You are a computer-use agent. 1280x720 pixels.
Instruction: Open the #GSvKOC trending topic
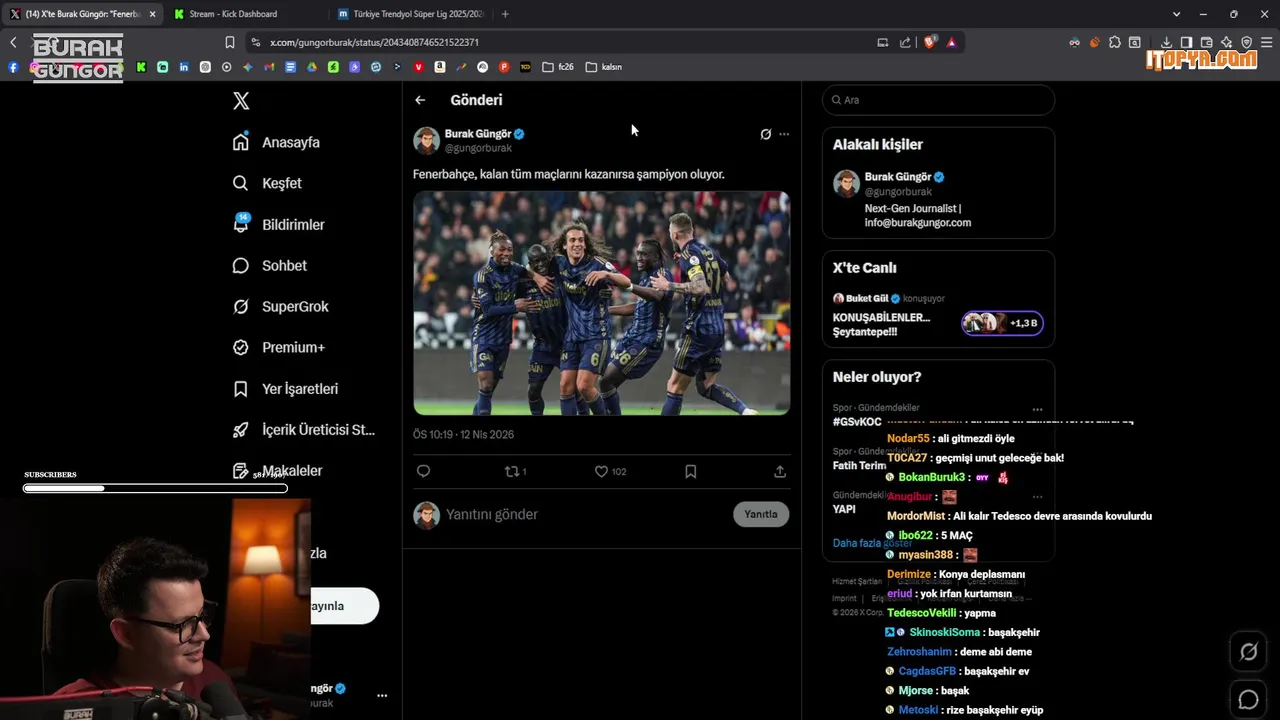click(857, 422)
